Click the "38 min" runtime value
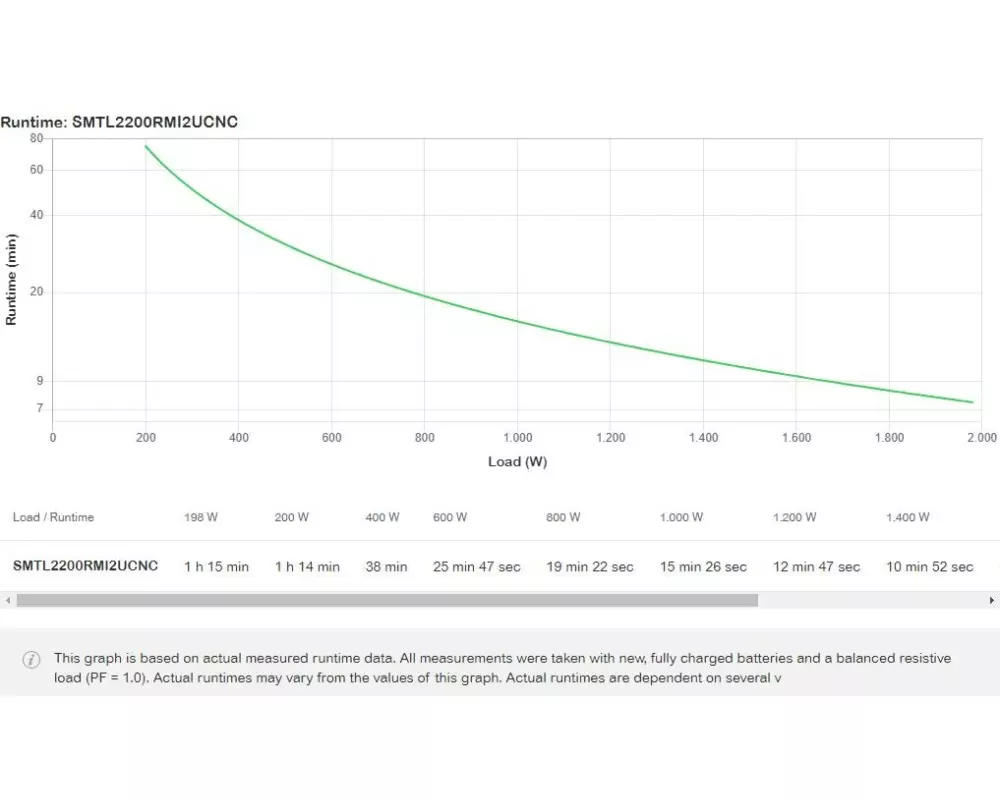The image size is (1000, 800). [386, 567]
